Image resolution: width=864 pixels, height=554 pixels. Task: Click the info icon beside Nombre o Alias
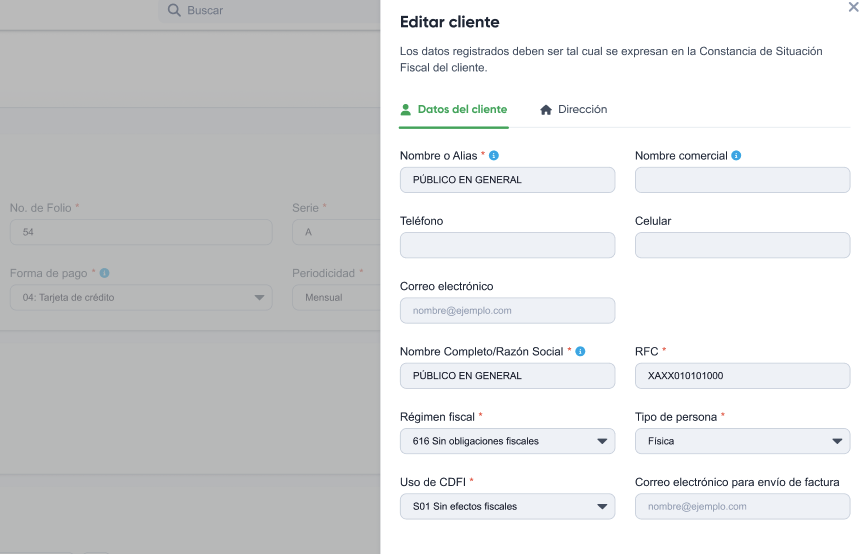(494, 155)
